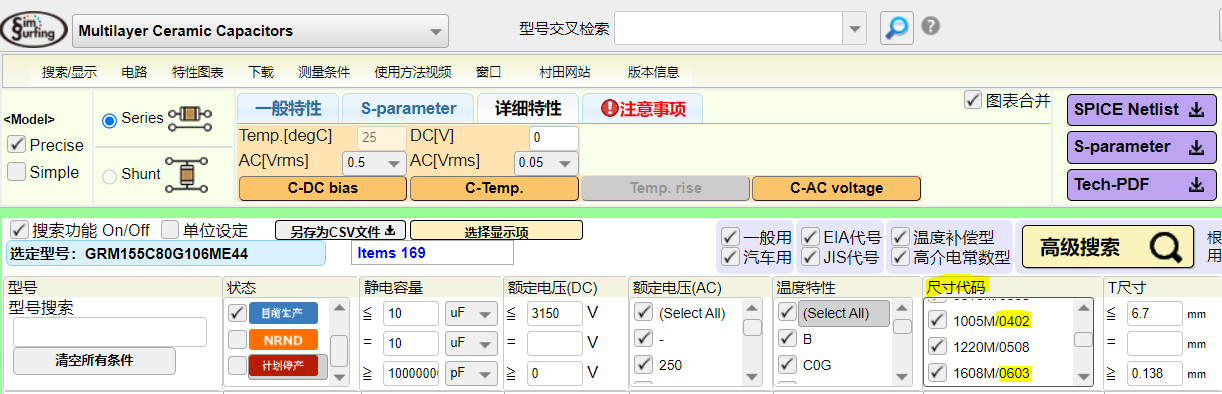Click the C-DC bias button
1222x394 pixels.
[323, 187]
